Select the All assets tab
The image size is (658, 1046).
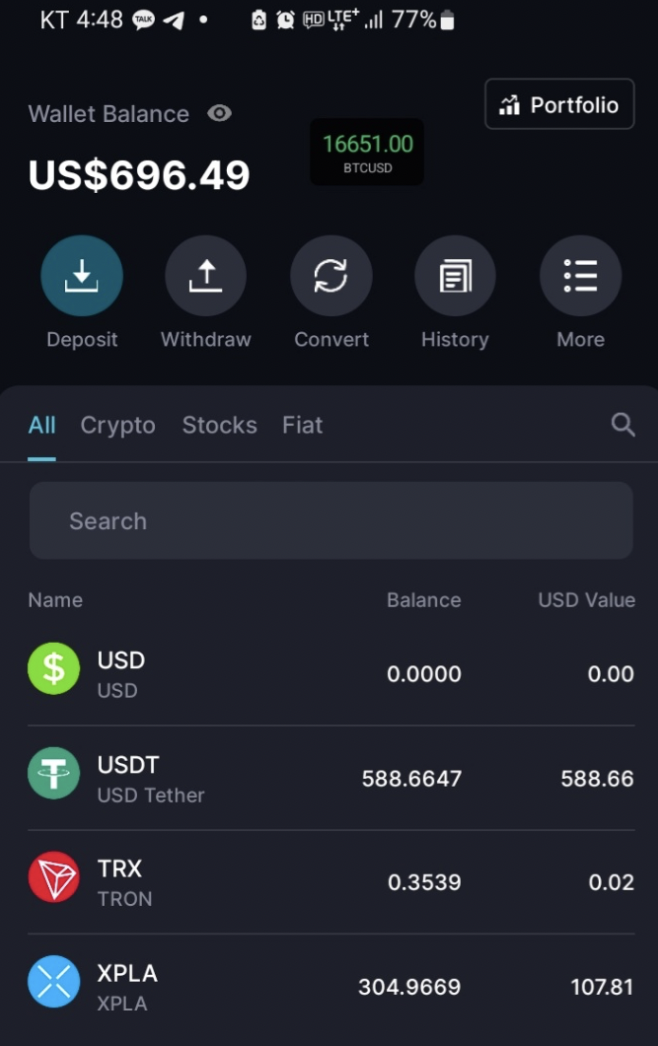coord(41,425)
